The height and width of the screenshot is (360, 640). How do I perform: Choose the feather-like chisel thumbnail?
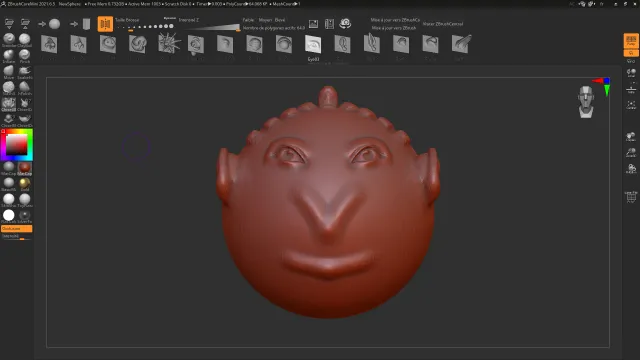(372, 44)
